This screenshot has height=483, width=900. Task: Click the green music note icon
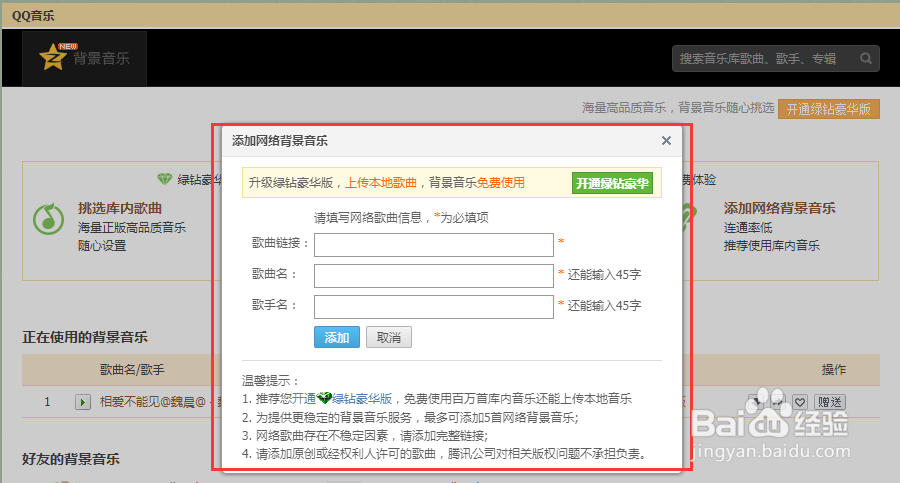point(48,219)
